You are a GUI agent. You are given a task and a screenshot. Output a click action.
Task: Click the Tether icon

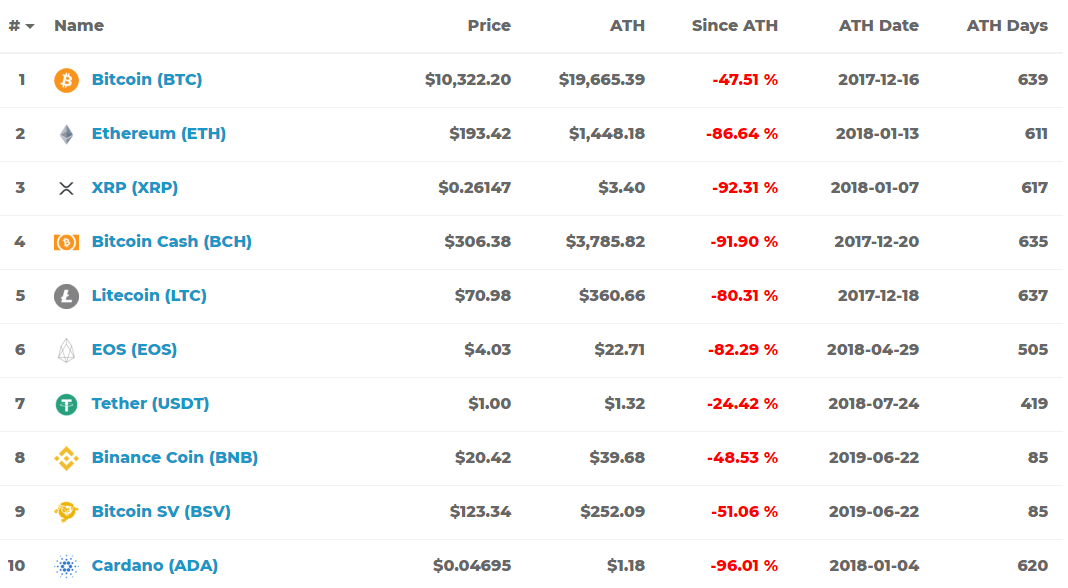pyautogui.click(x=66, y=403)
